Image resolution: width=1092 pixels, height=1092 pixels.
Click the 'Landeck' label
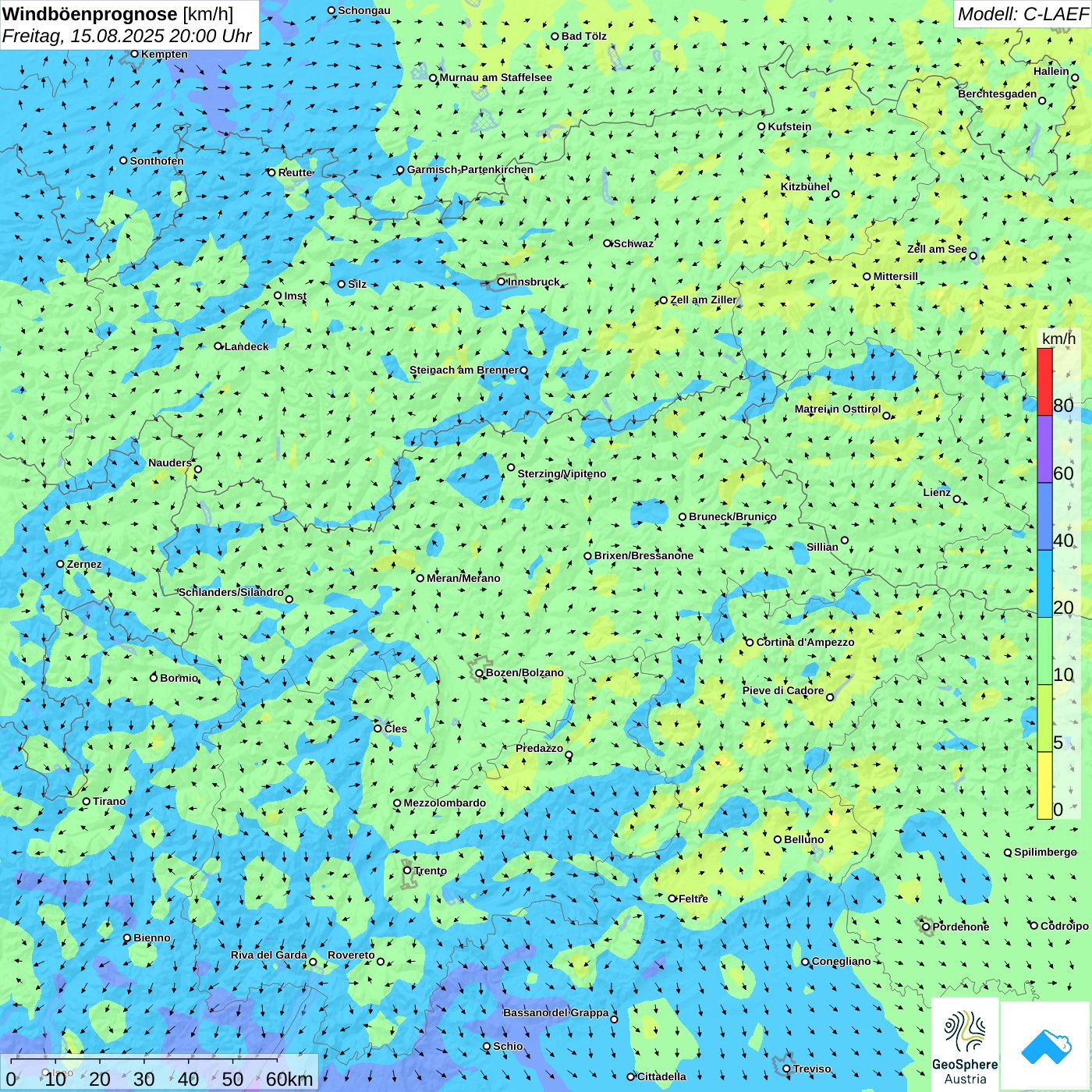coord(246,346)
